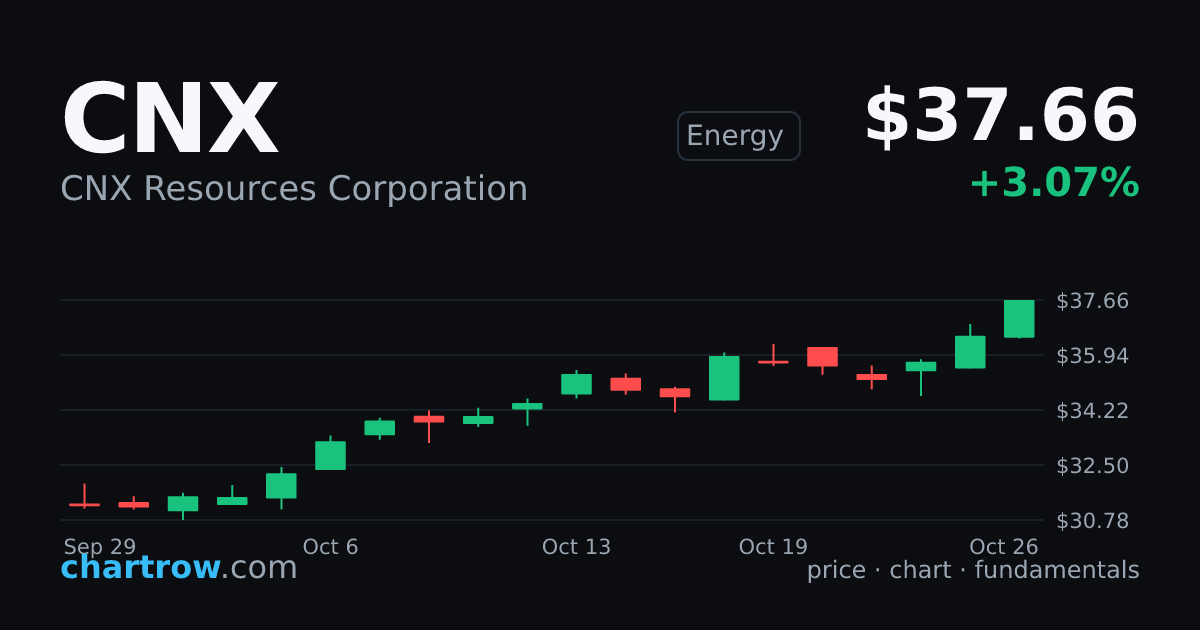Screen dimensions: 1200x630
Task: Open the chartrow.com link
Action: click(x=179, y=568)
